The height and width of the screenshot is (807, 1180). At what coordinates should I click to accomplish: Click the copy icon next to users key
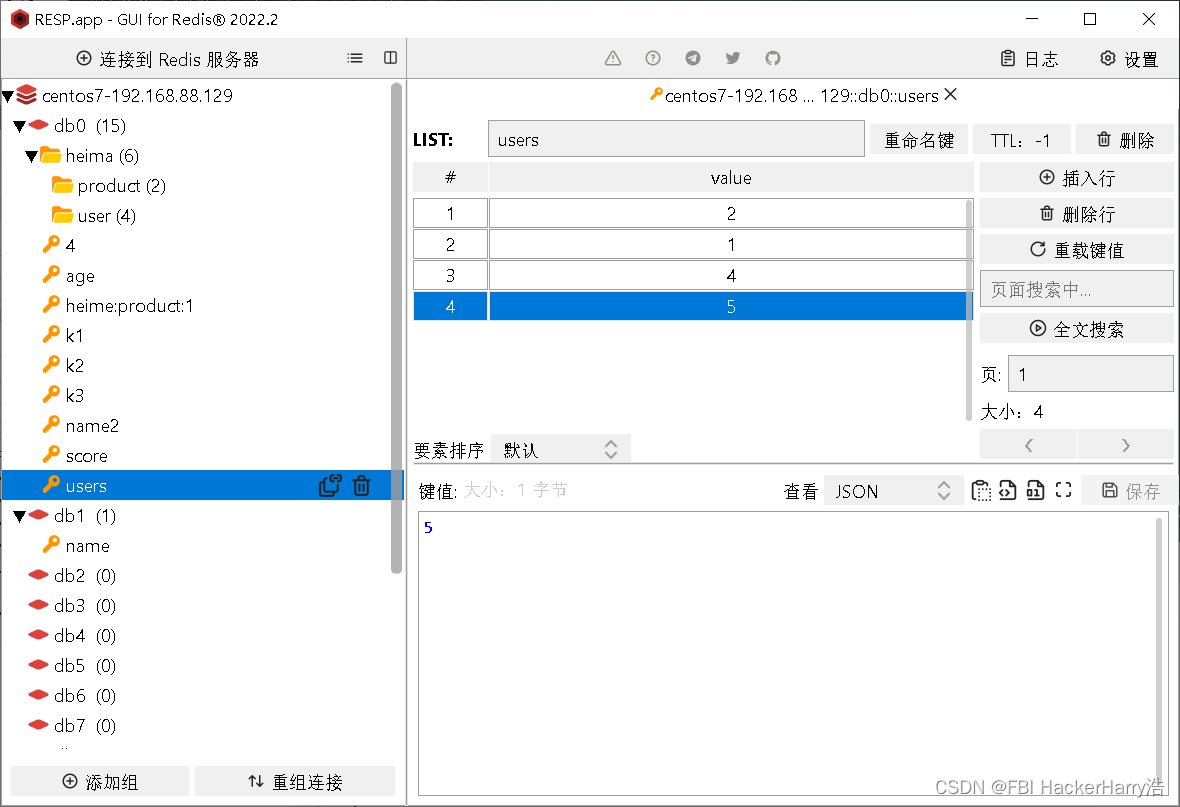click(x=329, y=485)
